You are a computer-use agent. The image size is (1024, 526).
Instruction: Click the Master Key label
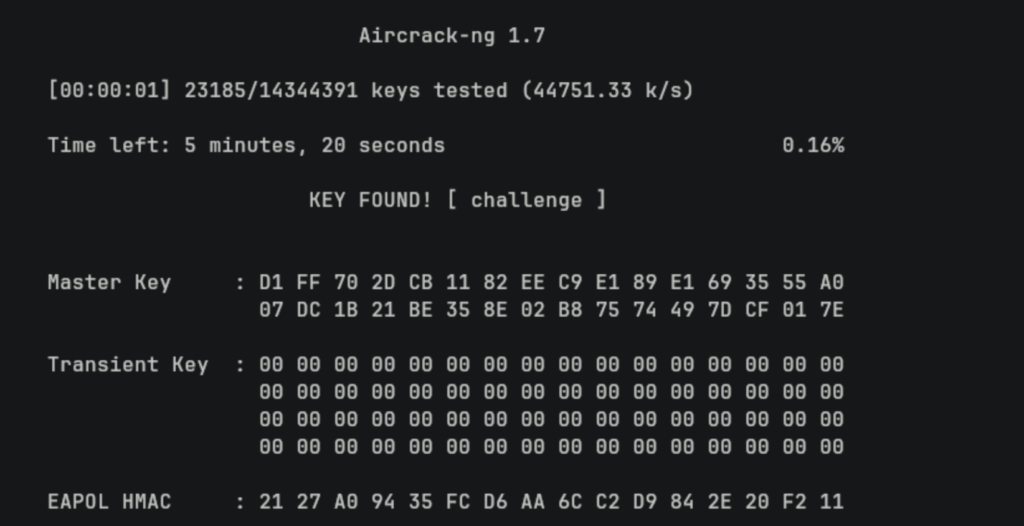(x=109, y=282)
